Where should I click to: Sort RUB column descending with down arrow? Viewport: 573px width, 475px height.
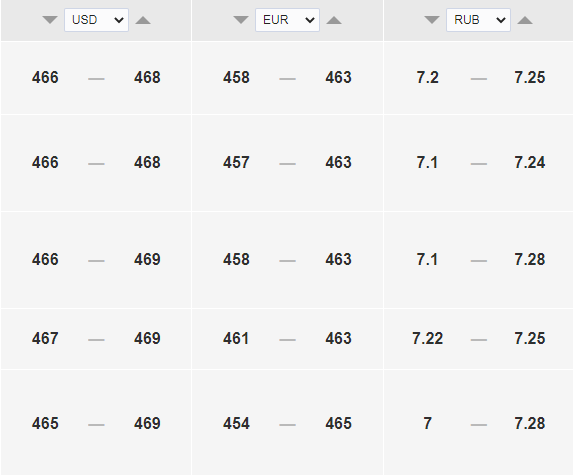[432, 20]
